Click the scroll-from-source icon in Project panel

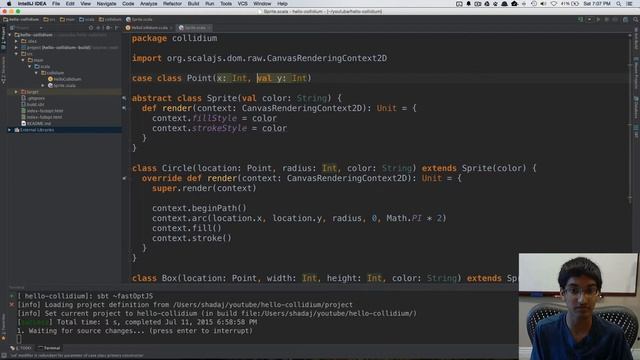91,28
